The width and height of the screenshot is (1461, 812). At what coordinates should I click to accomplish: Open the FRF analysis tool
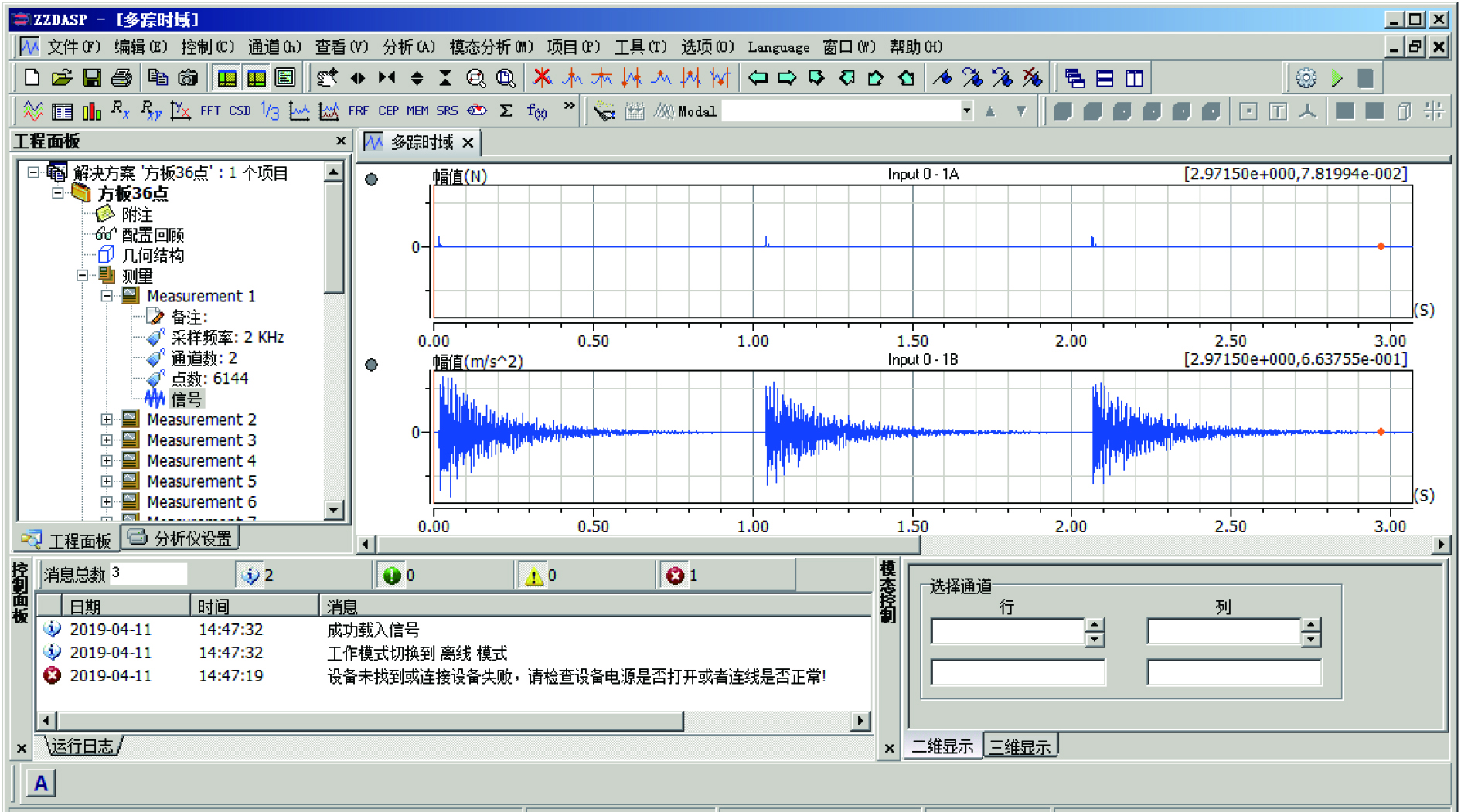click(x=358, y=111)
